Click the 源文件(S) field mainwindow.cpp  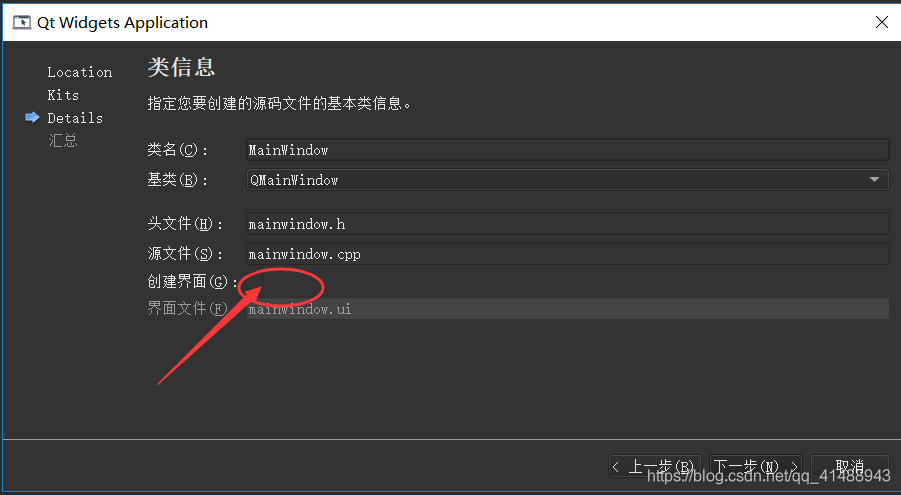point(567,254)
